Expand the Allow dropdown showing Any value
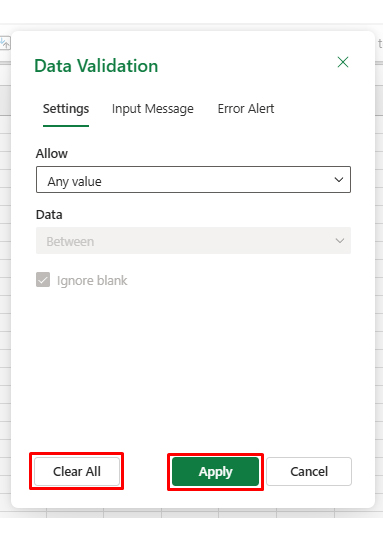 193,180
